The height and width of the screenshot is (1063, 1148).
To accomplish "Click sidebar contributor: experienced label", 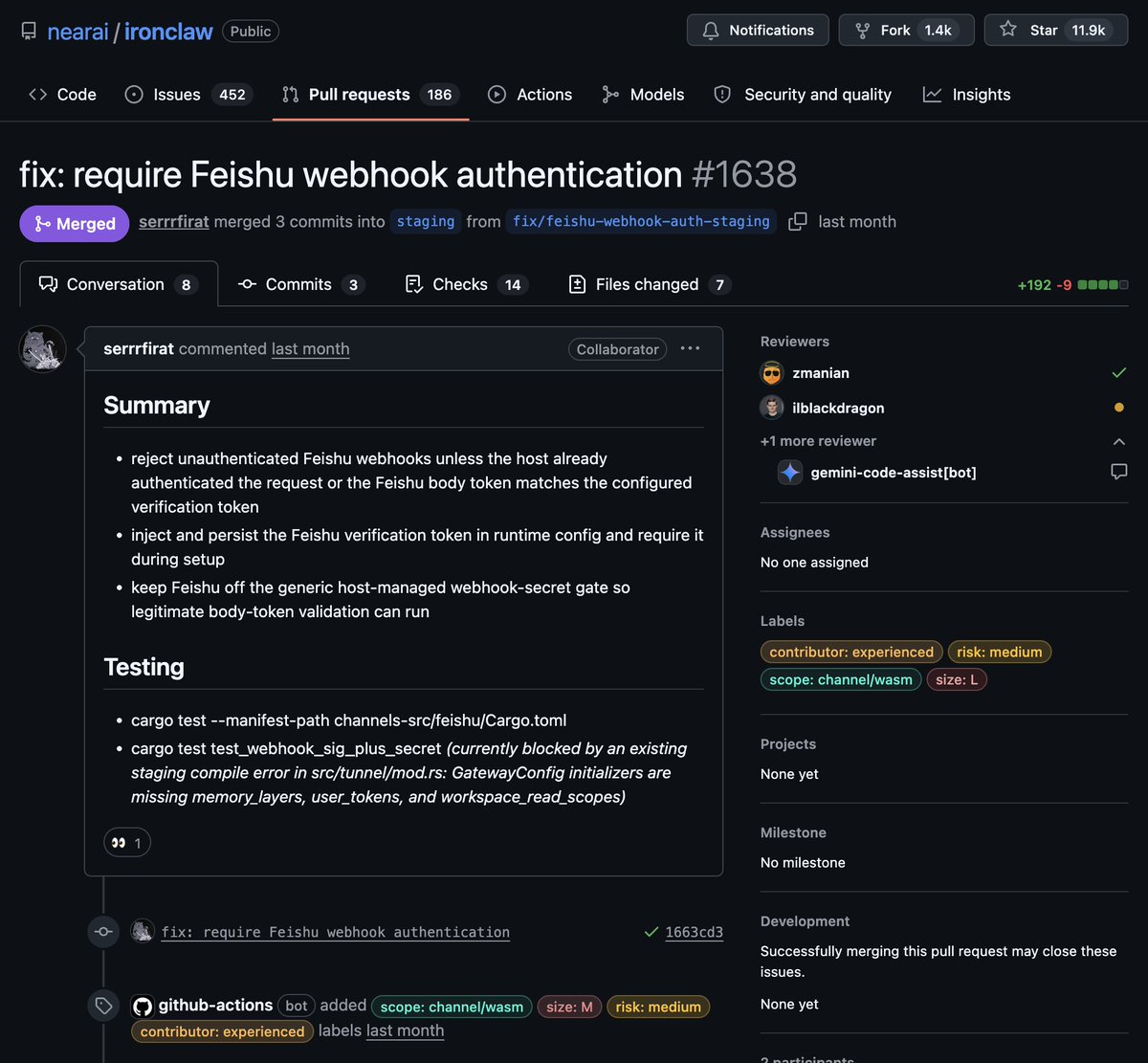I will click(851, 653).
